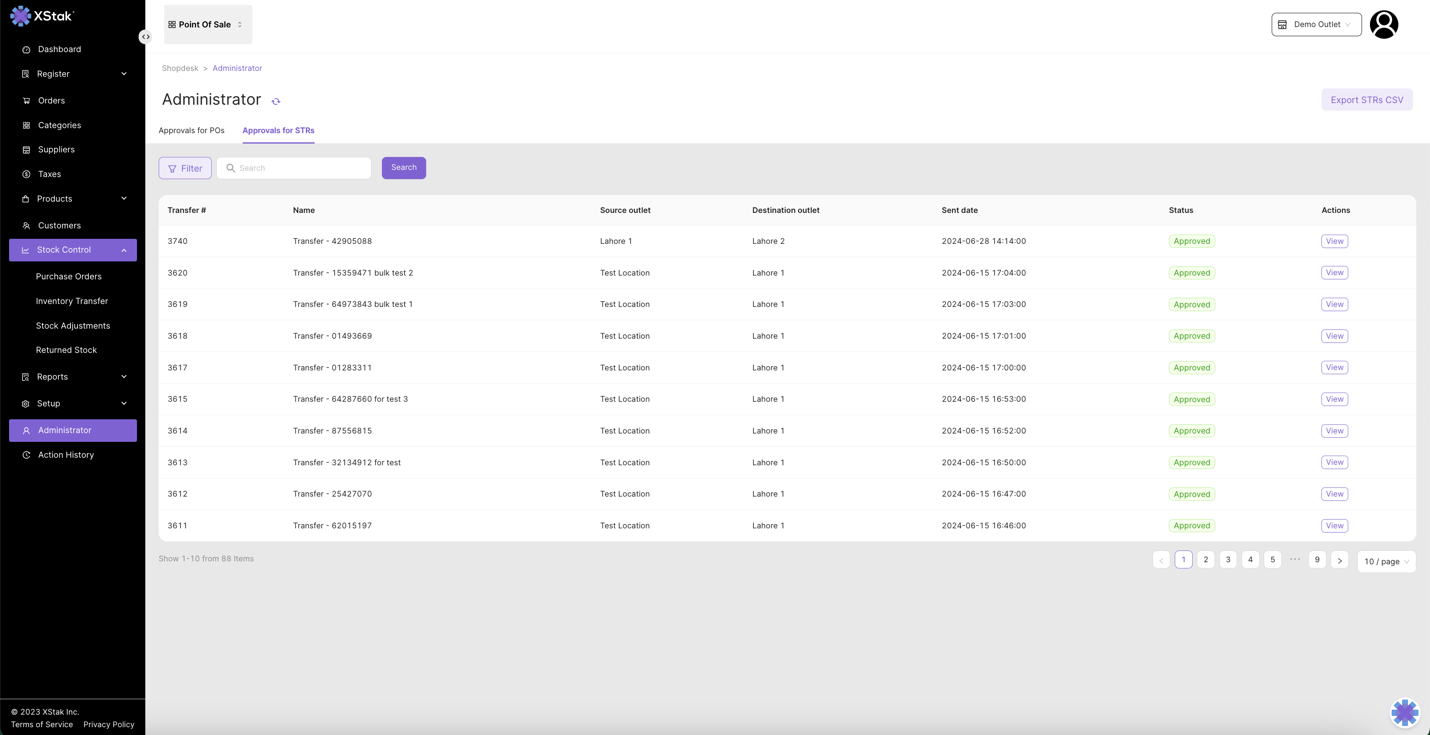Open the Filter options

[185, 168]
